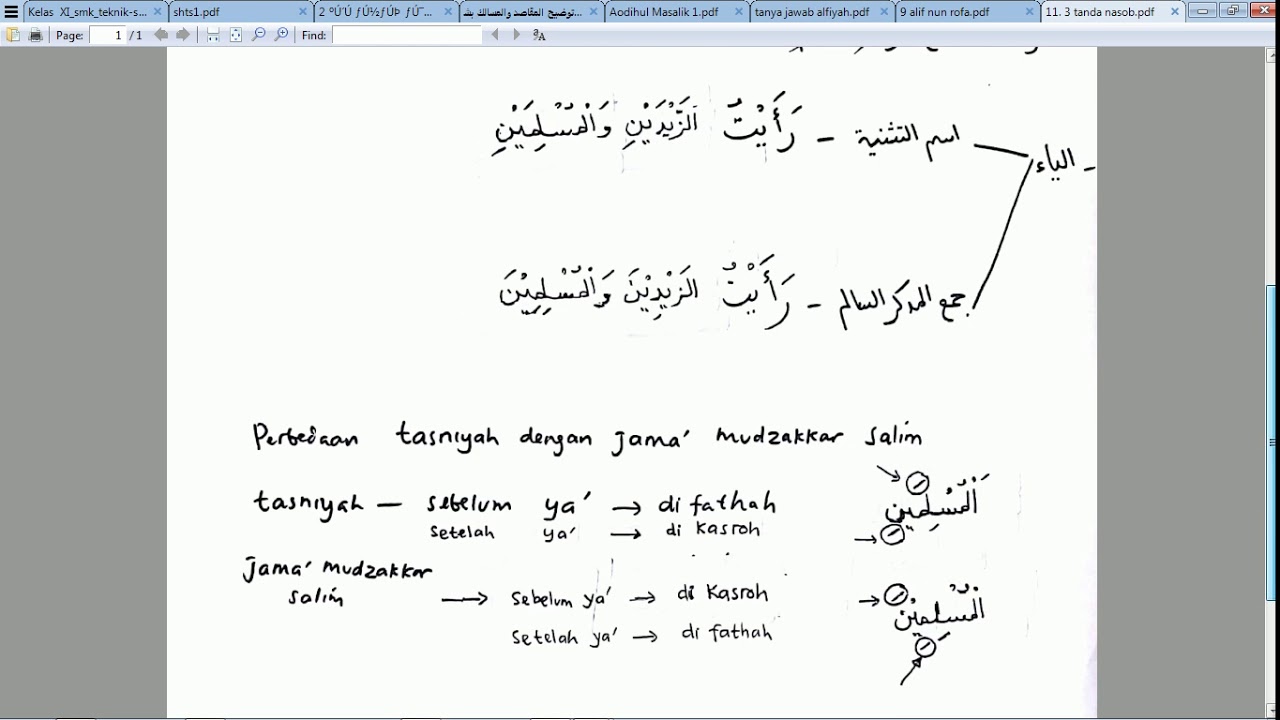Click the page number input field

[x=107, y=35]
